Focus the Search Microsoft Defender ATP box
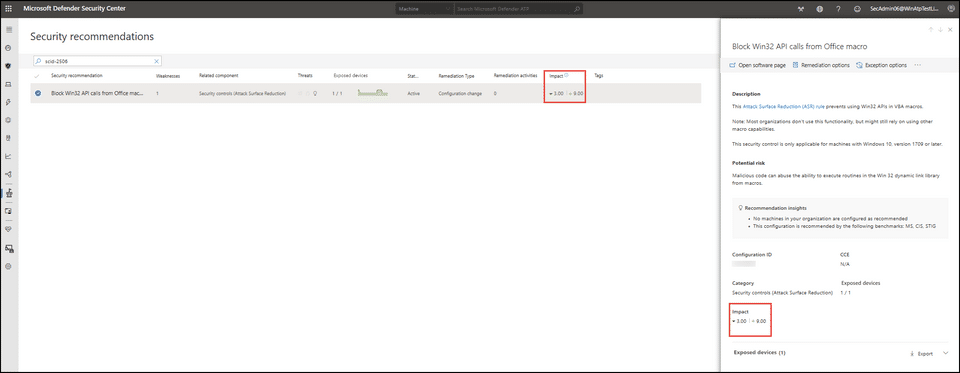This screenshot has width=960, height=373. click(519, 9)
